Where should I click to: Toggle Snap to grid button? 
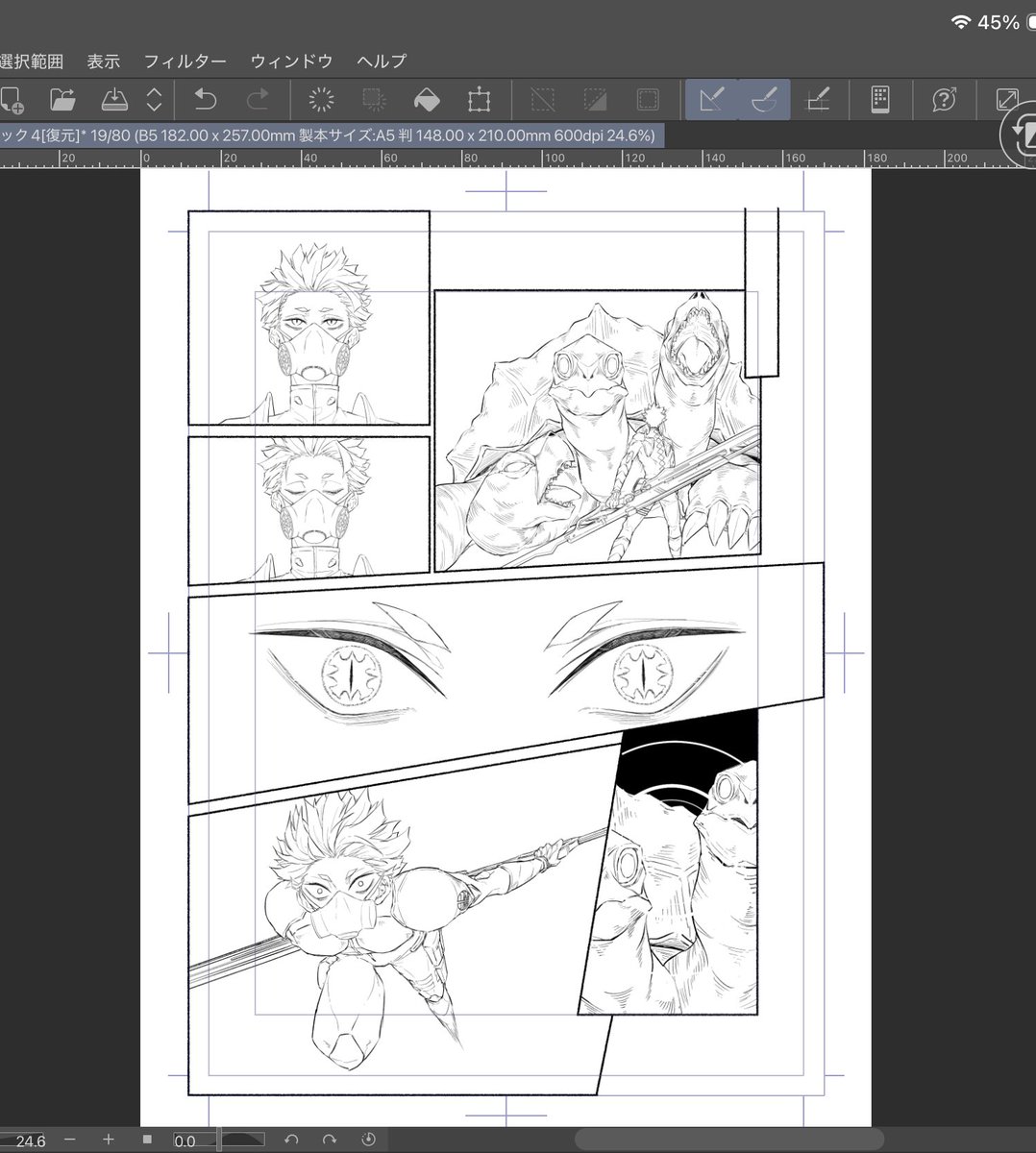point(817,100)
